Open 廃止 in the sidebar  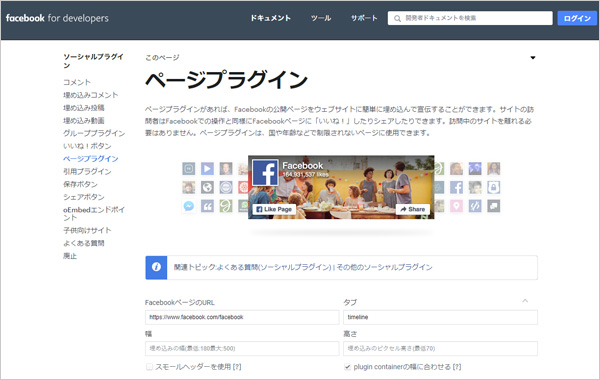pyautogui.click(x=70, y=256)
